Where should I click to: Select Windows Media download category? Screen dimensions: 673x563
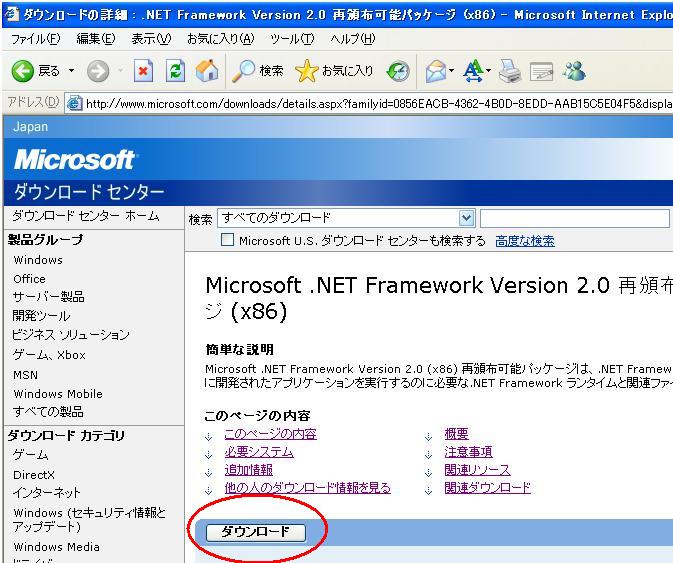click(x=56, y=547)
